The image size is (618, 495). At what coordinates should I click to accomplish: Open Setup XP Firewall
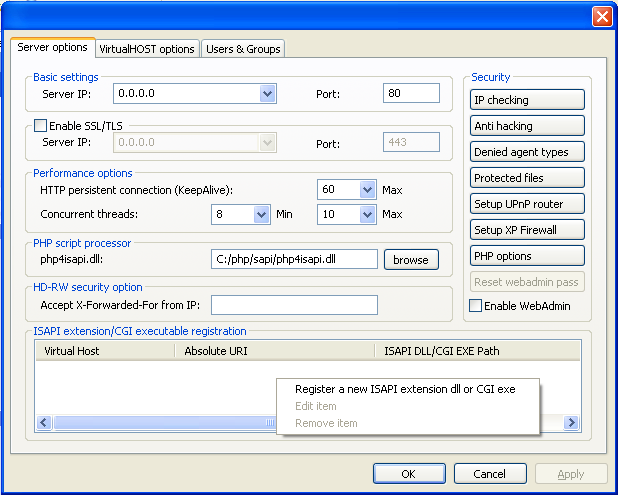click(x=527, y=230)
